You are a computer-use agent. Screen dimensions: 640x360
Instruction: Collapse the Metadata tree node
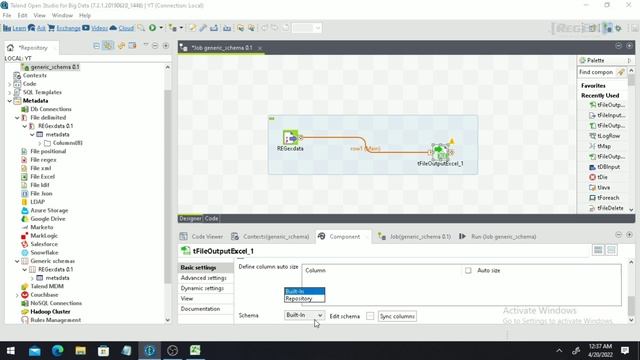[10, 100]
